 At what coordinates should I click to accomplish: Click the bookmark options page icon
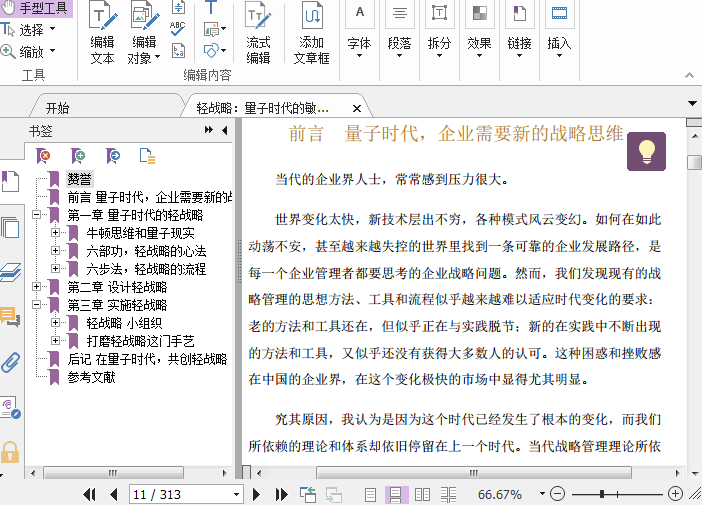147,156
